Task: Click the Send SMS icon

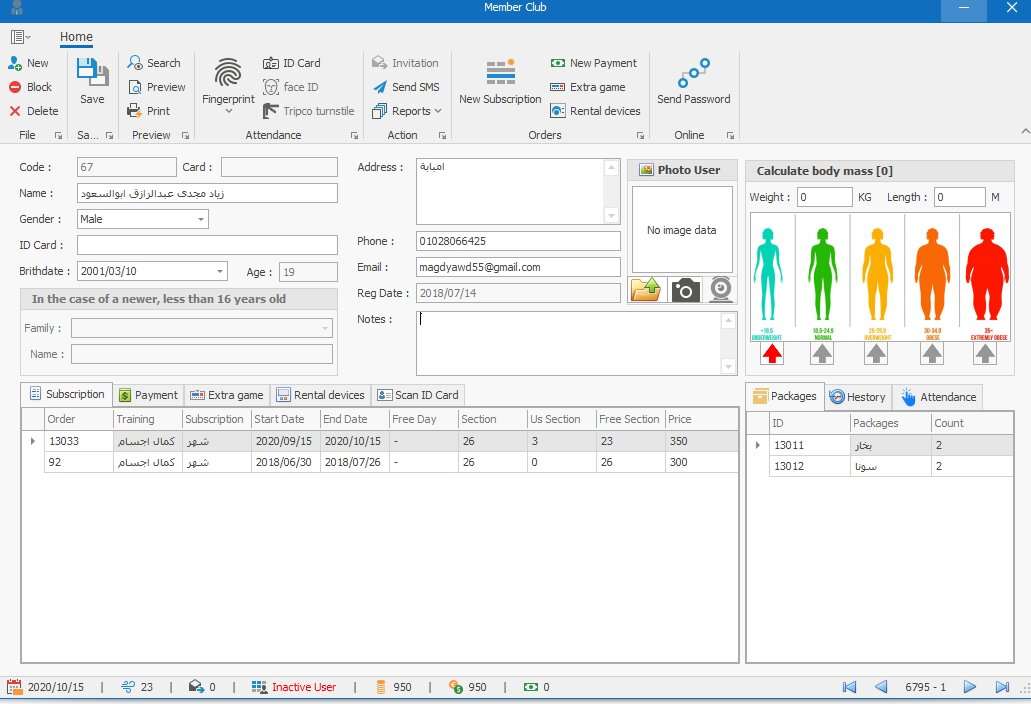Action: 380,87
